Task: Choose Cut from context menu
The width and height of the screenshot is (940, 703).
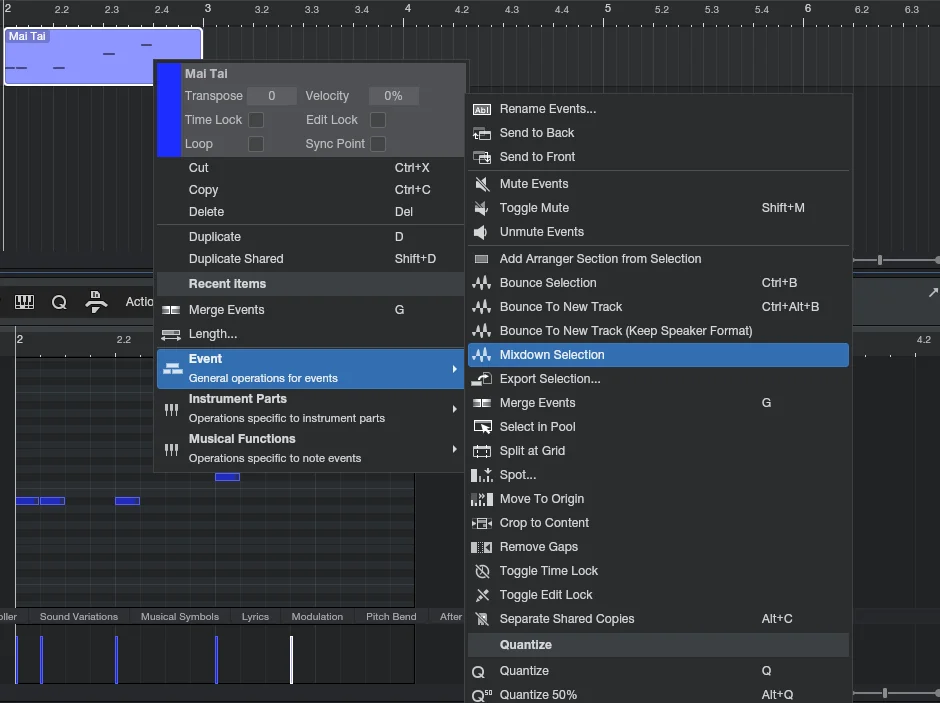Action: [311, 168]
